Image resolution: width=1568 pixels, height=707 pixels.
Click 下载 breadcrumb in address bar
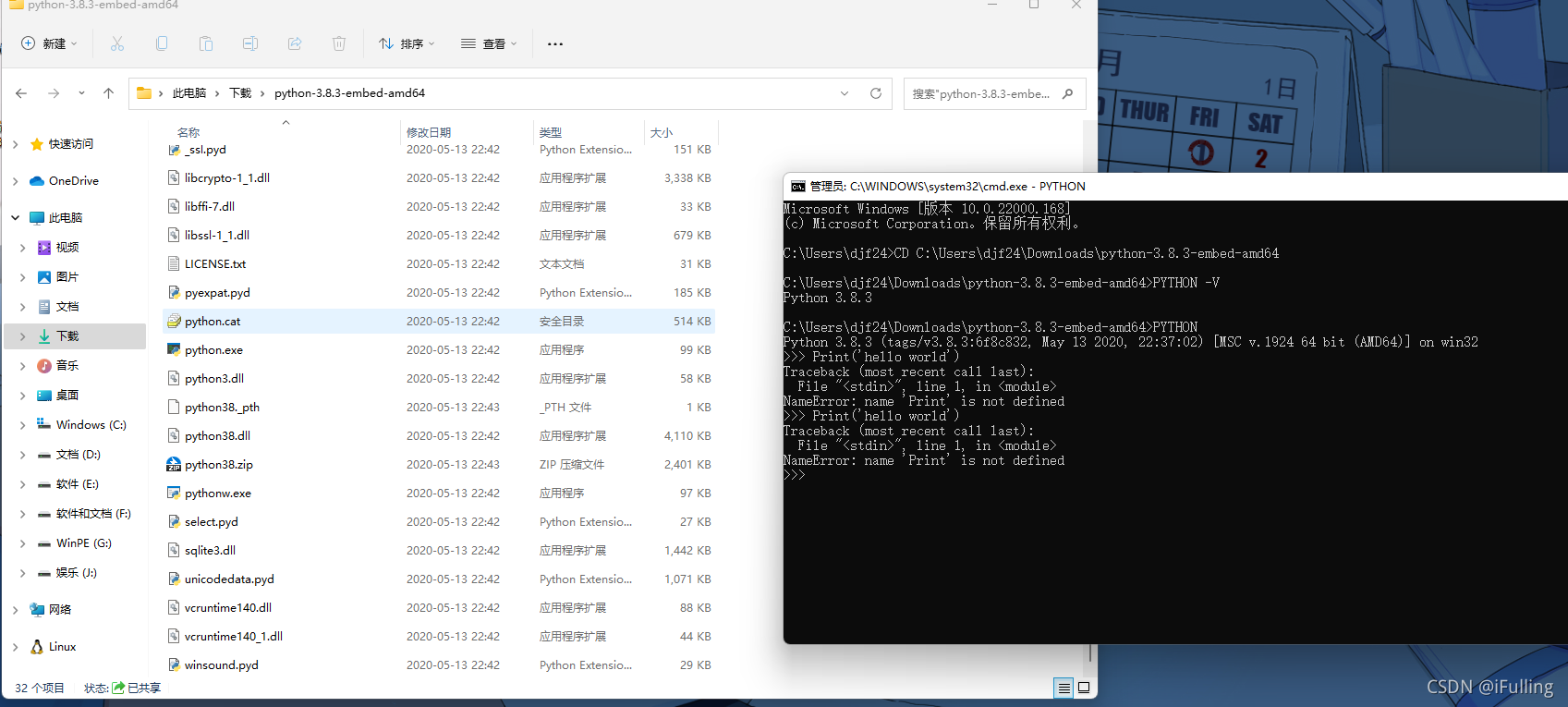(240, 93)
